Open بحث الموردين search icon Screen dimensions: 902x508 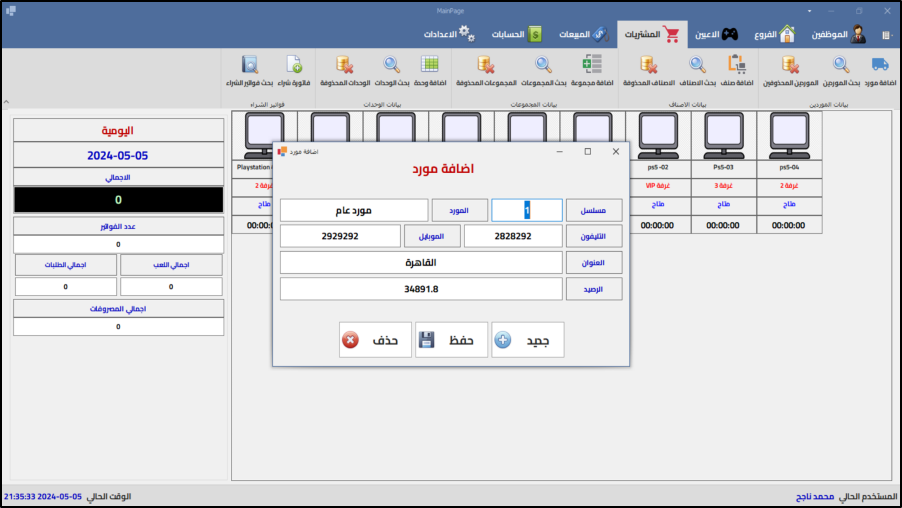coord(841,66)
